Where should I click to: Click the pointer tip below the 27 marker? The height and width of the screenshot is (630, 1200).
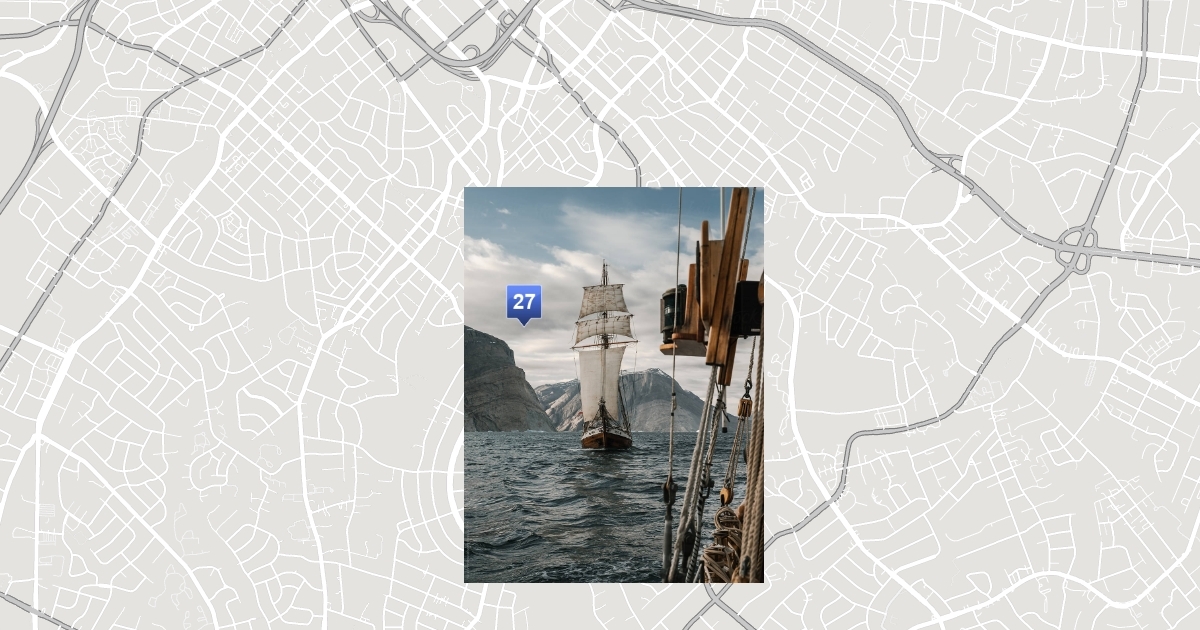[523, 324]
